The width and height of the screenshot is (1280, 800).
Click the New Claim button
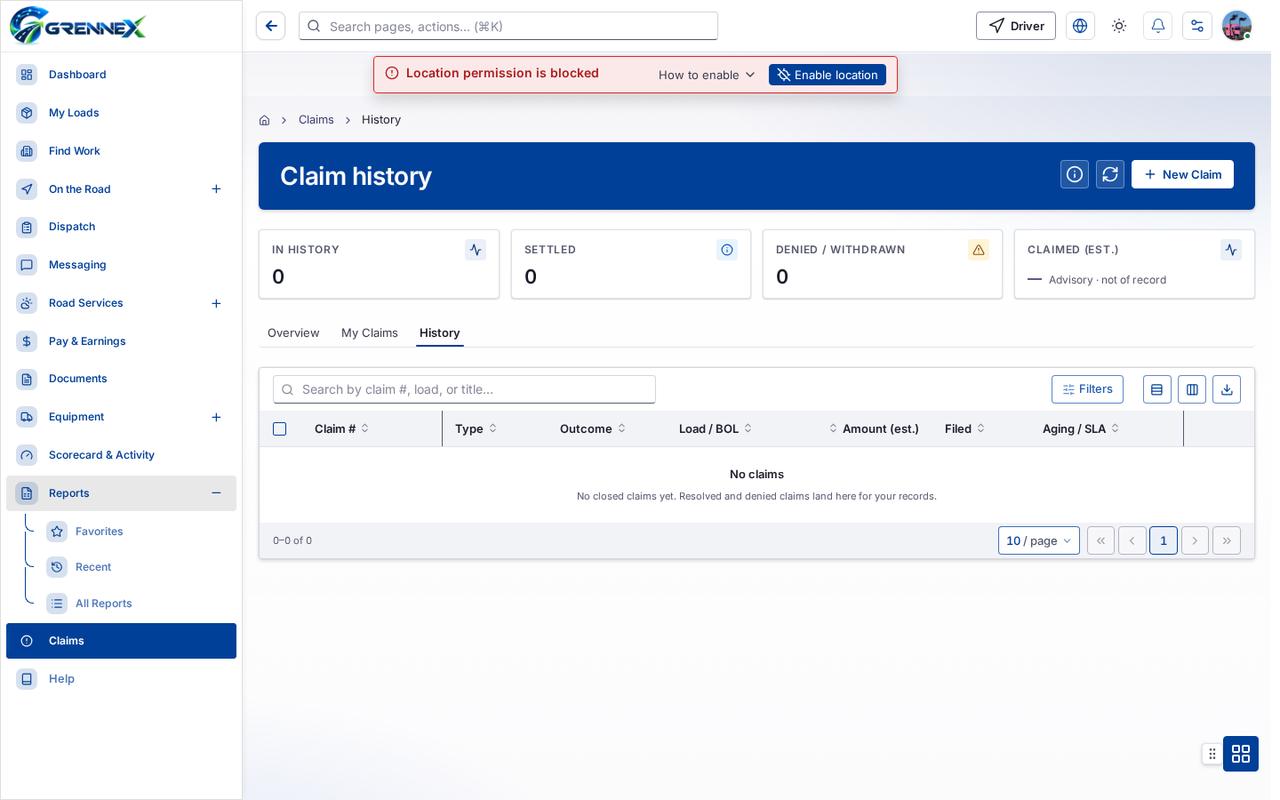(1183, 174)
